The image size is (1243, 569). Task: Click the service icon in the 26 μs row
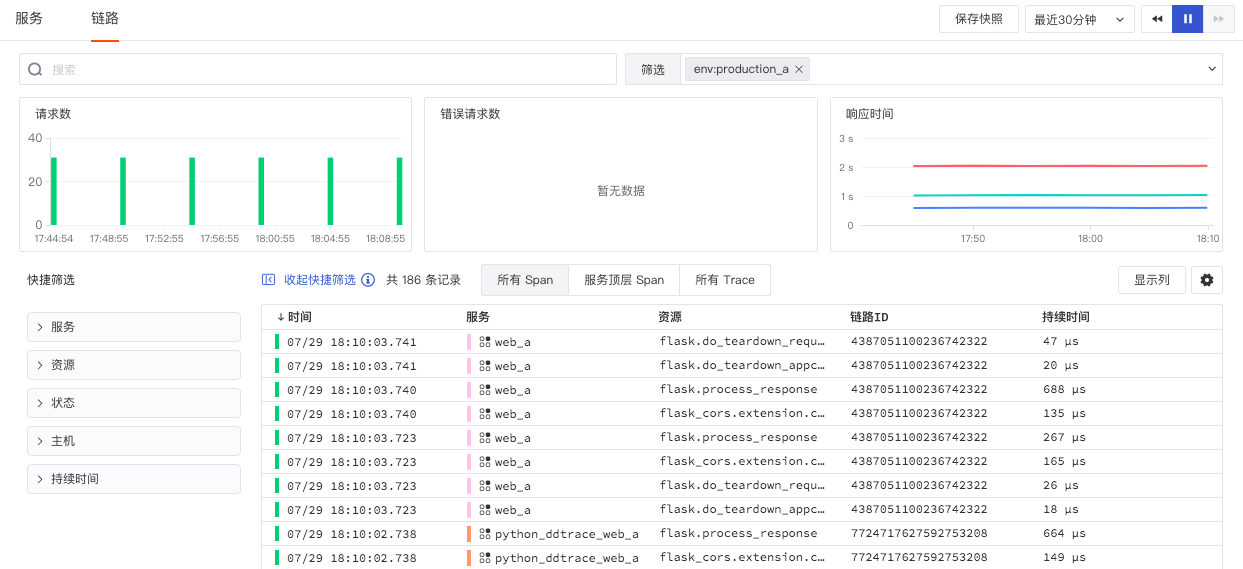pyautogui.click(x=485, y=486)
